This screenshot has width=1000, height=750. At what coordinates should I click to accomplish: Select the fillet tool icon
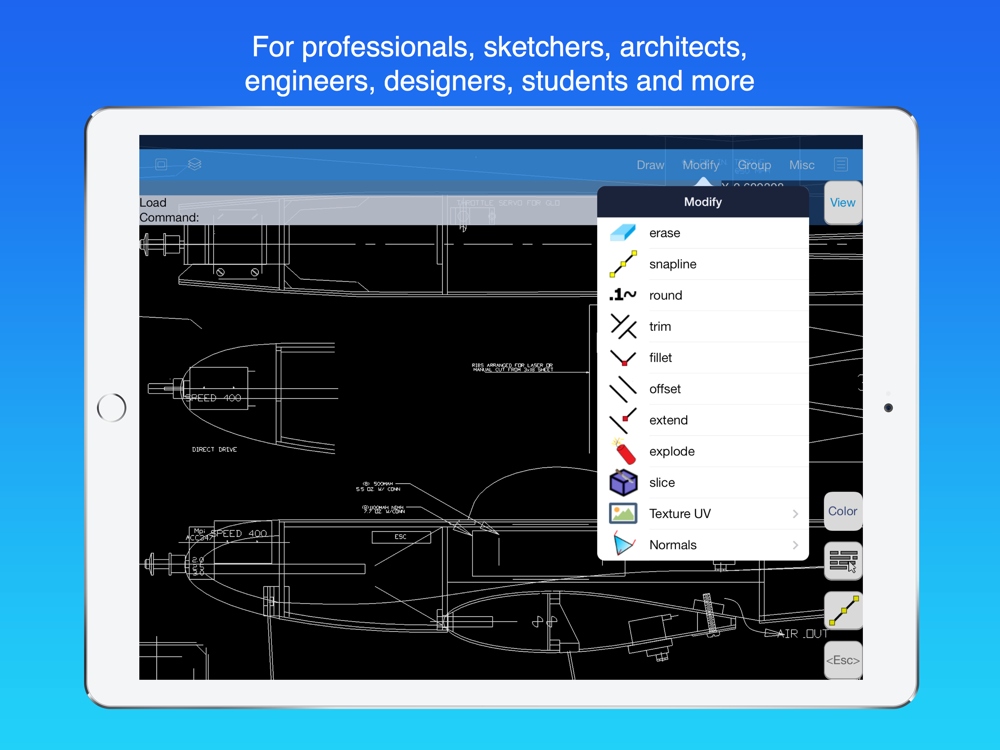coord(623,358)
